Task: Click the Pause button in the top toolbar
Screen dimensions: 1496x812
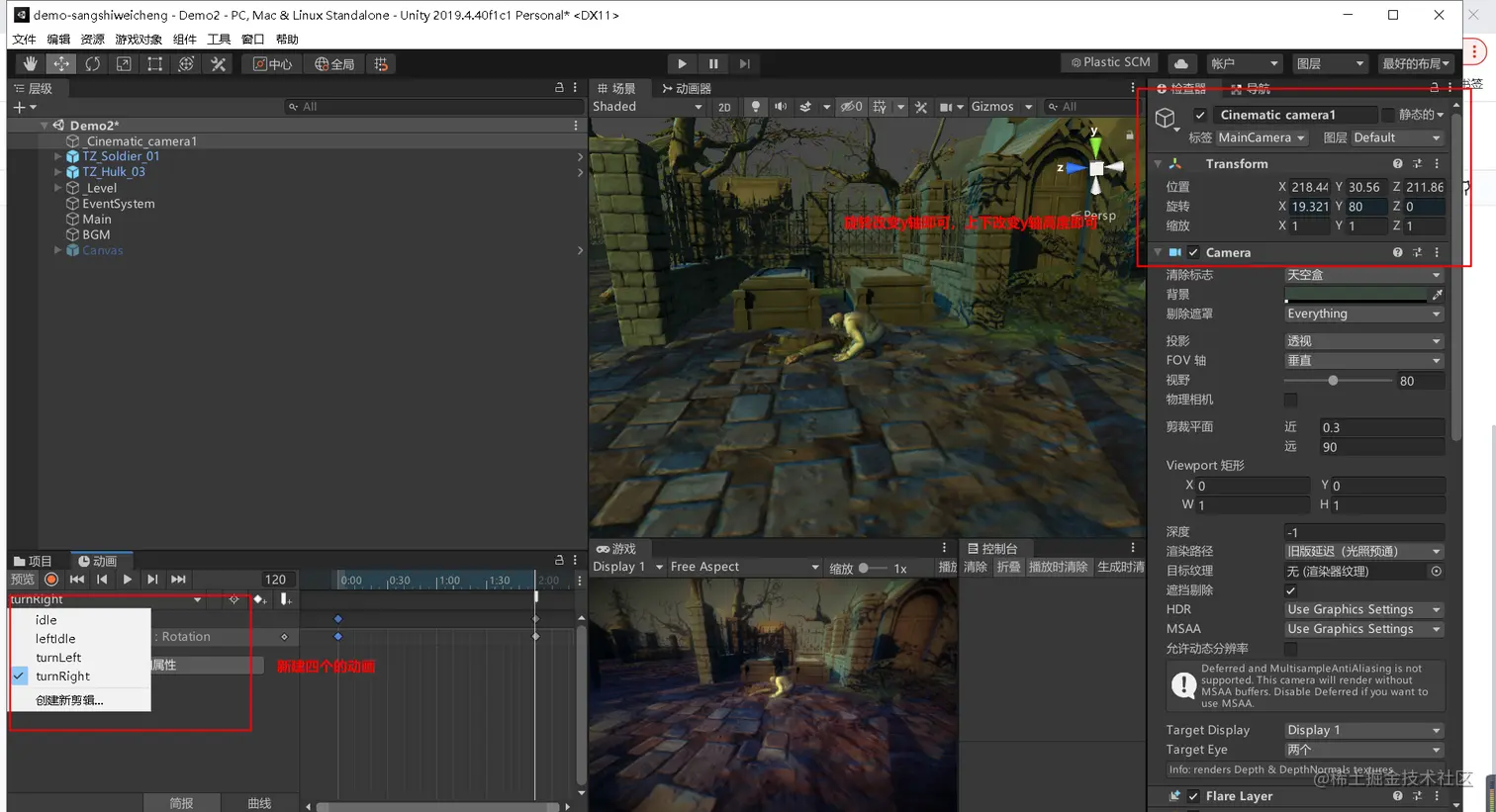Action: click(713, 64)
